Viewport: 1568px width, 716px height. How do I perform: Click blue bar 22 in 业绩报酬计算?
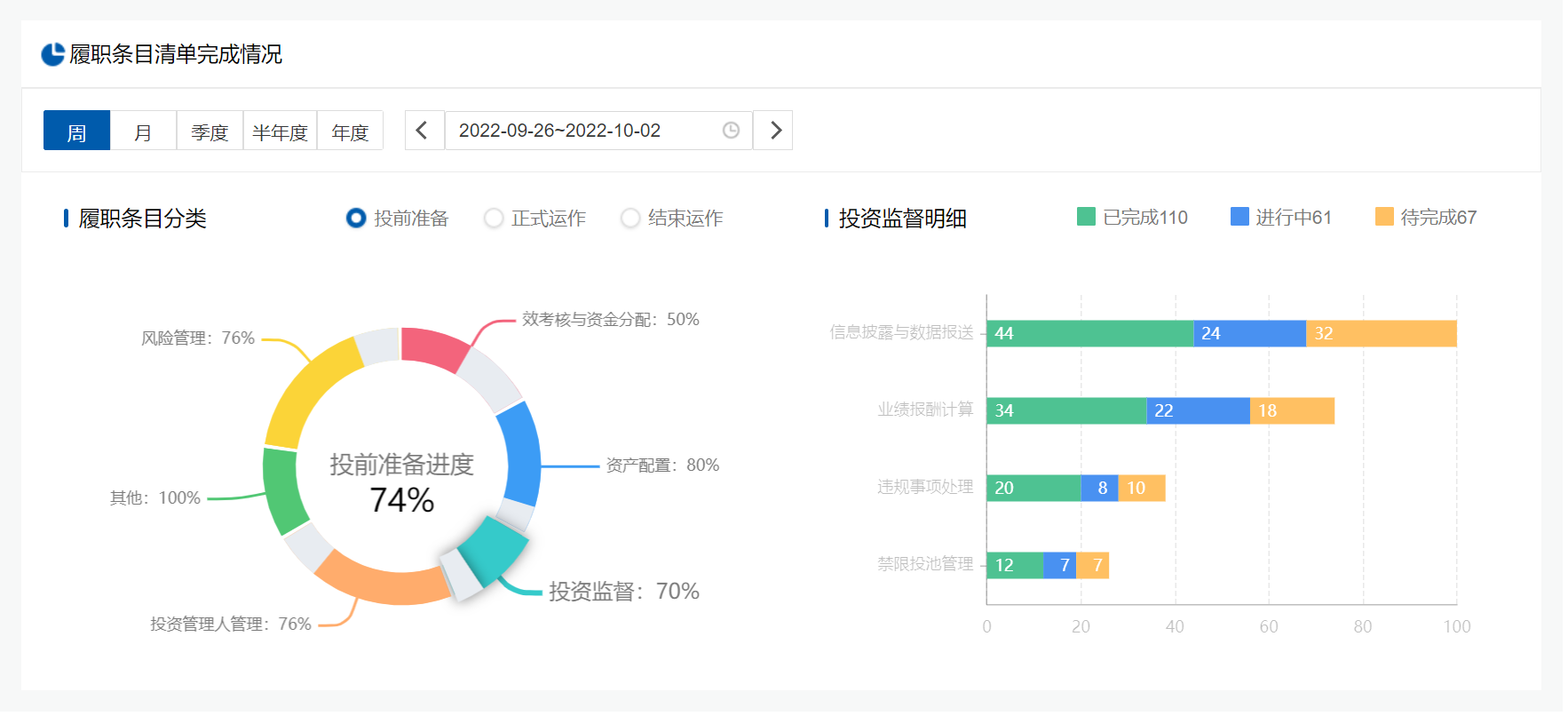[1199, 410]
